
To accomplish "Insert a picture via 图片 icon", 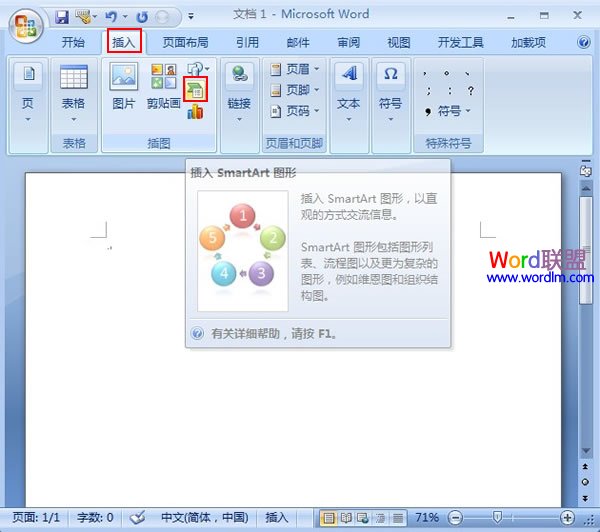I will tap(124, 87).
